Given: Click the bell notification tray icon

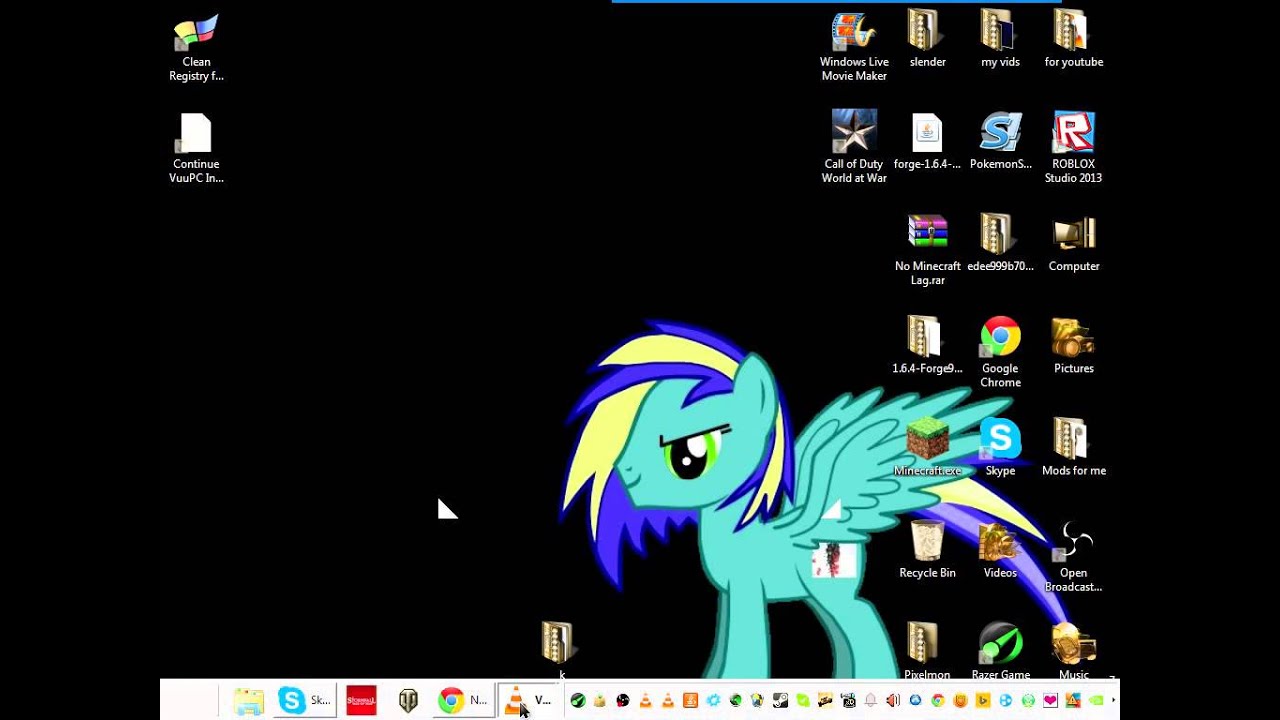Looking at the screenshot, I should pyautogui.click(x=871, y=700).
